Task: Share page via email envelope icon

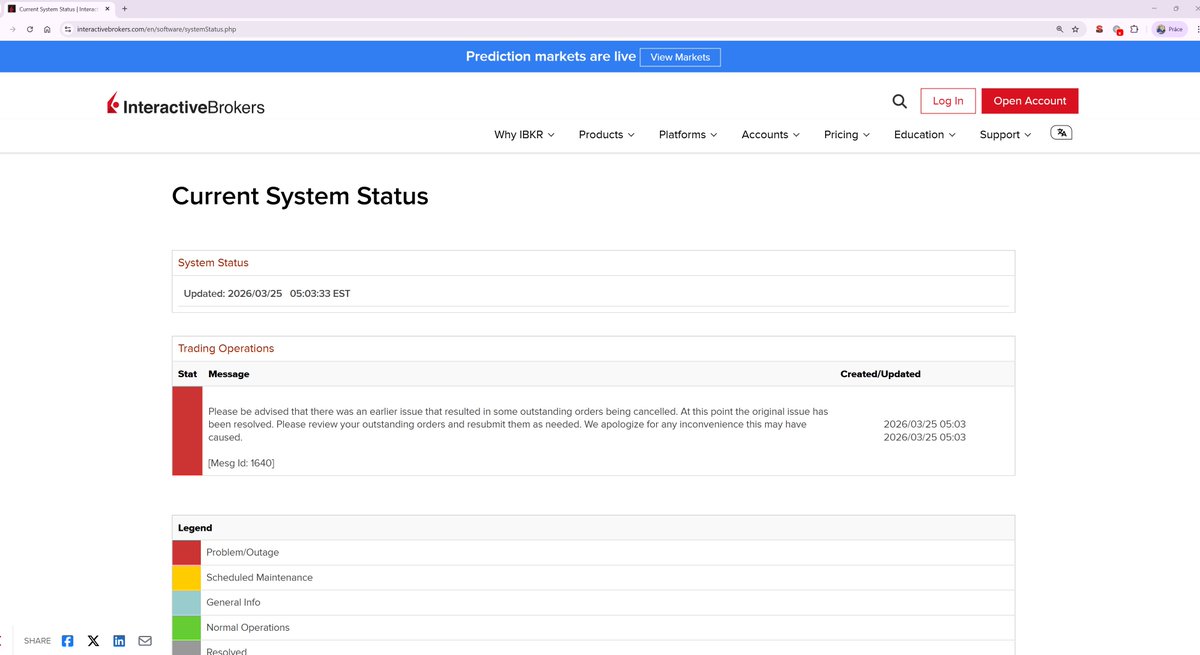Action: [x=145, y=641]
